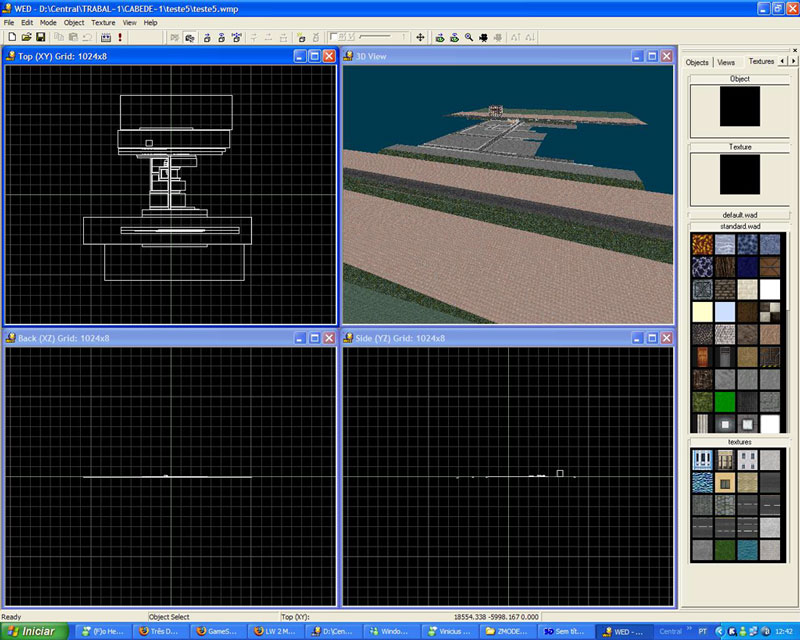Open the File menu
The image size is (800, 640).
pos(9,22)
